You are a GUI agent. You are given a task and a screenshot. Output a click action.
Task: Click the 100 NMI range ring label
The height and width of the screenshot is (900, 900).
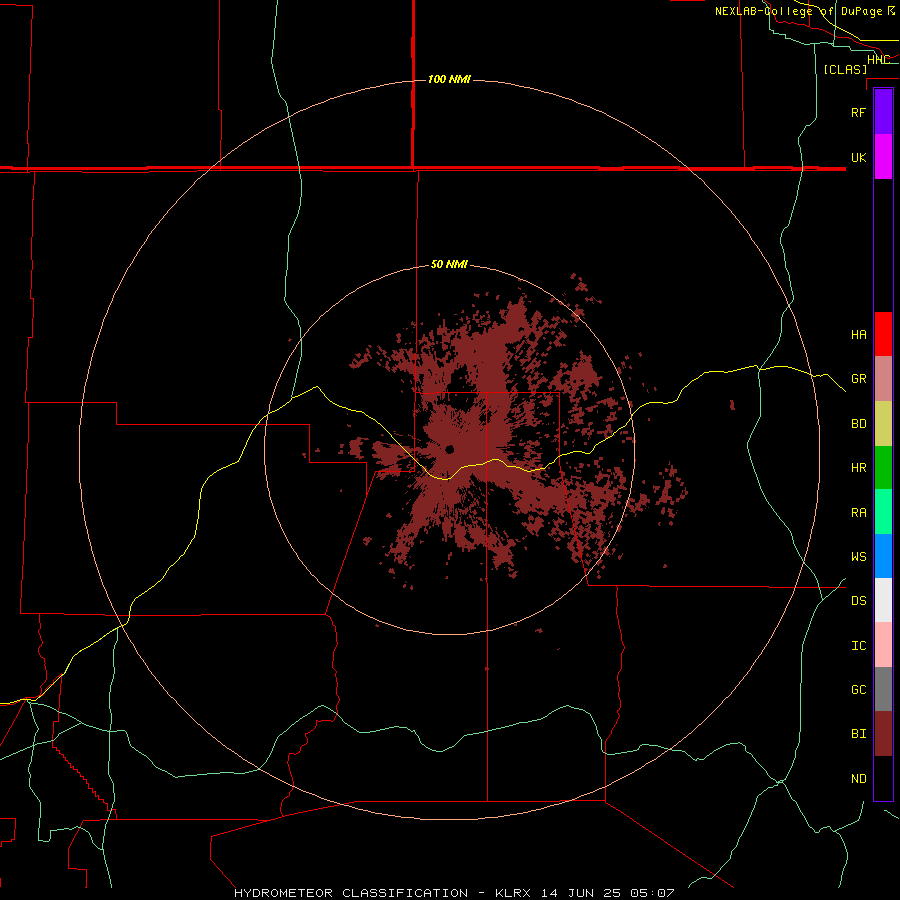pos(449,79)
